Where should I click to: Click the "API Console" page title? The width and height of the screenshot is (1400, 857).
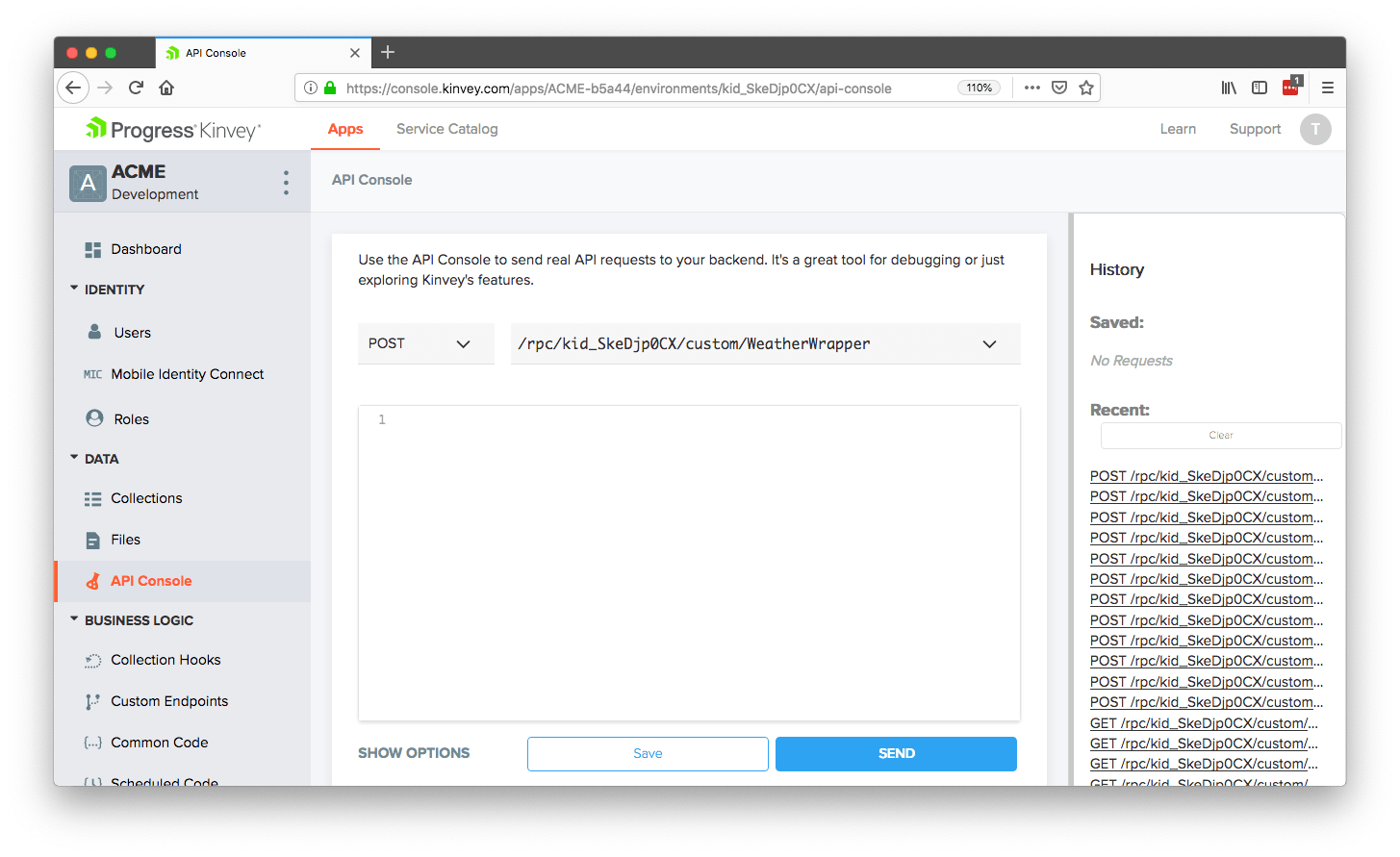click(372, 180)
